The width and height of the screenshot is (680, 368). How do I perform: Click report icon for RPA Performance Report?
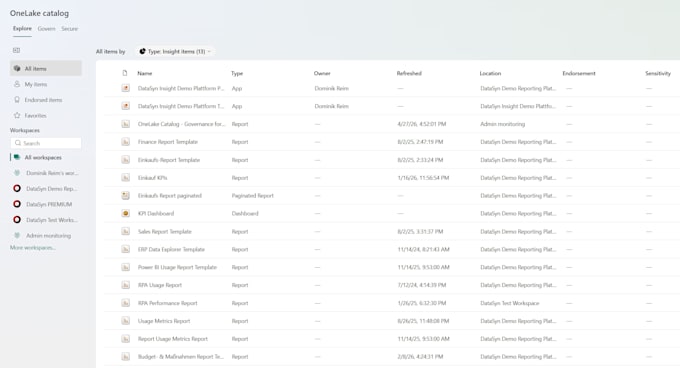coord(125,303)
